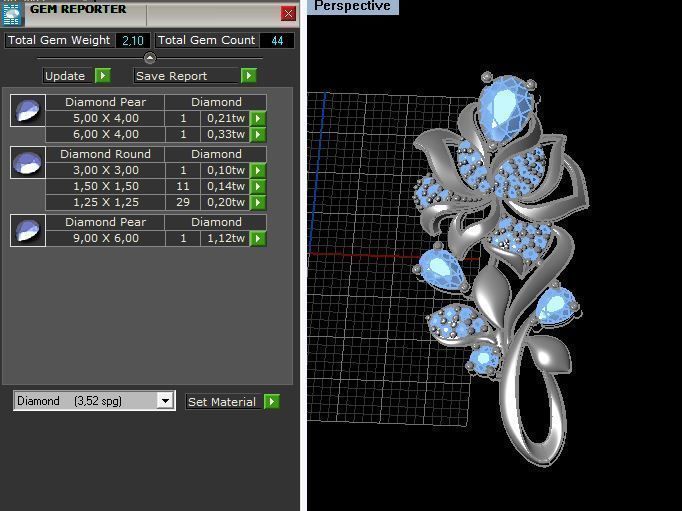Click the 0,33tw weight cell
The image size is (682, 511).
pyautogui.click(x=225, y=134)
